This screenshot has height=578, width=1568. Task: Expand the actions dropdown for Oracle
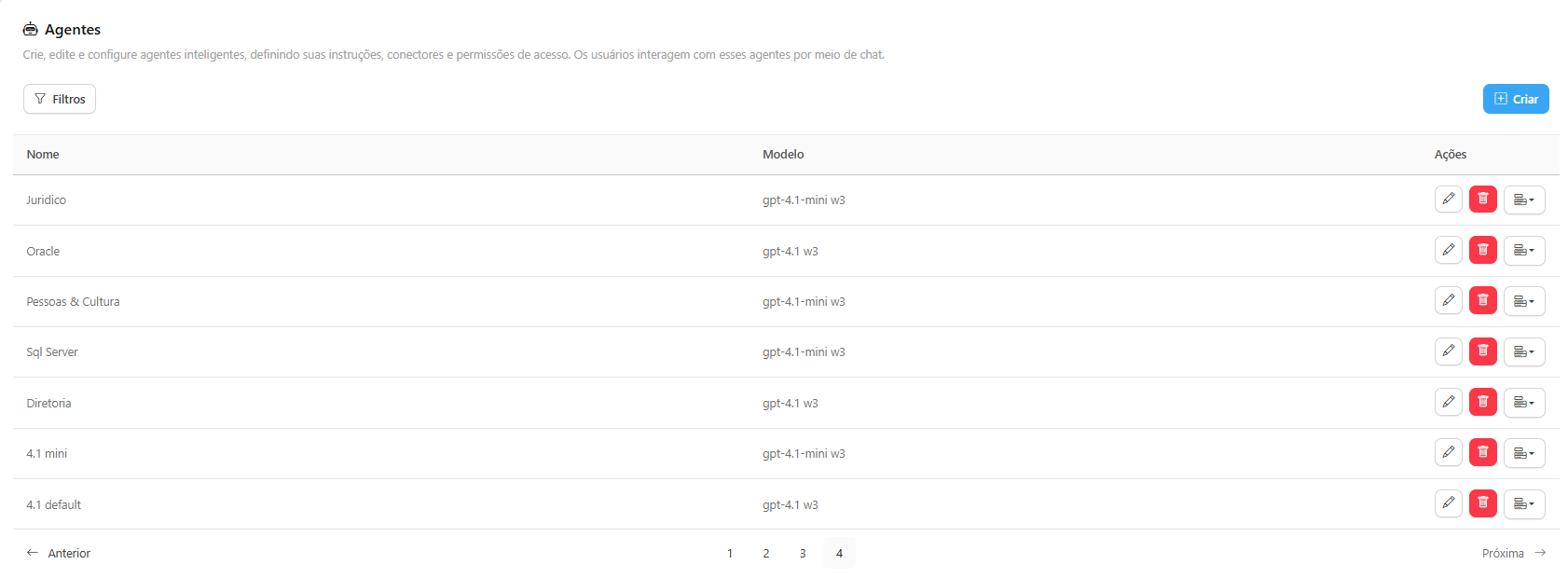click(x=1523, y=250)
